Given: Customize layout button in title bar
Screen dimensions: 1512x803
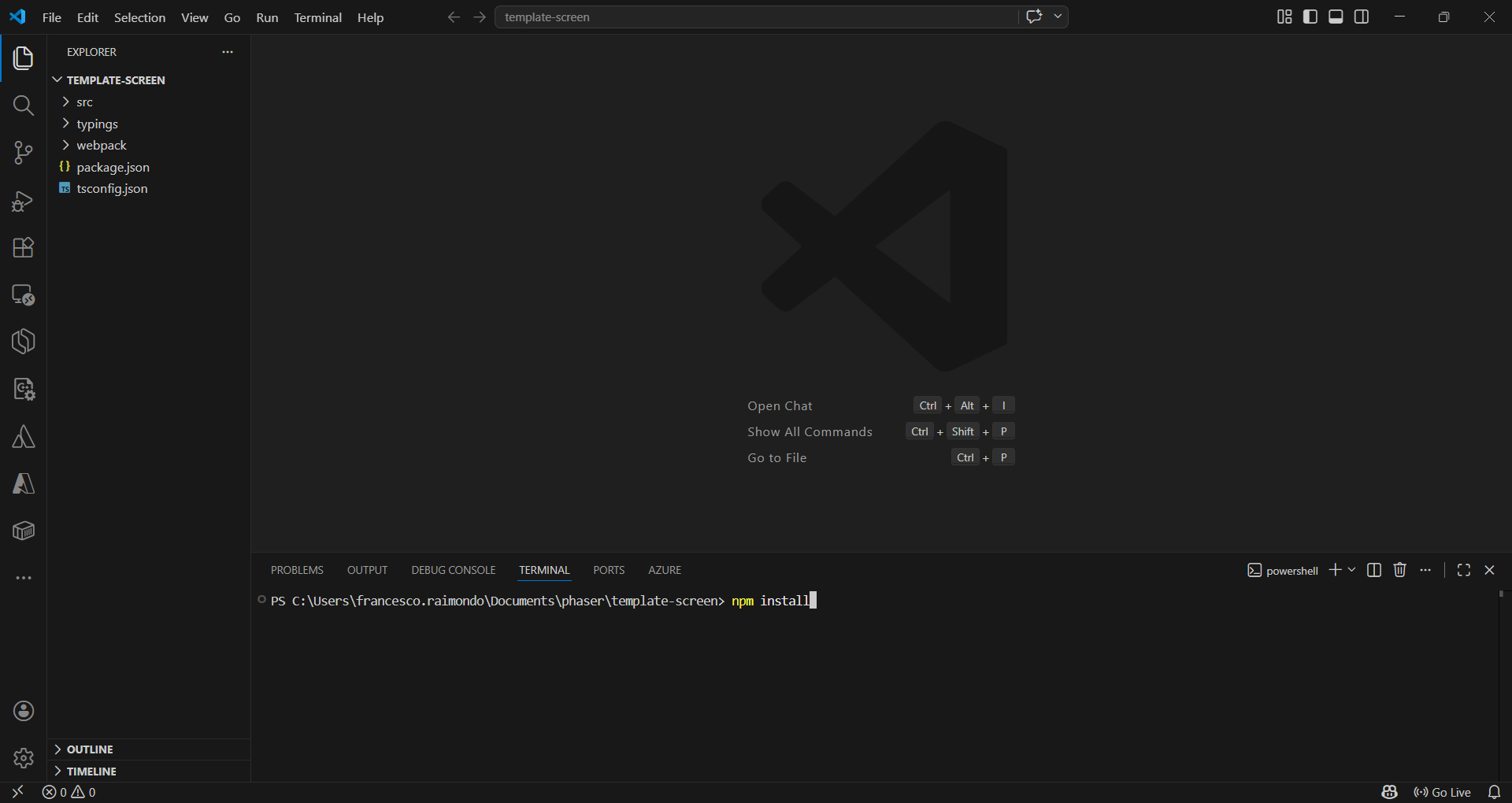Looking at the screenshot, I should click(x=1284, y=17).
